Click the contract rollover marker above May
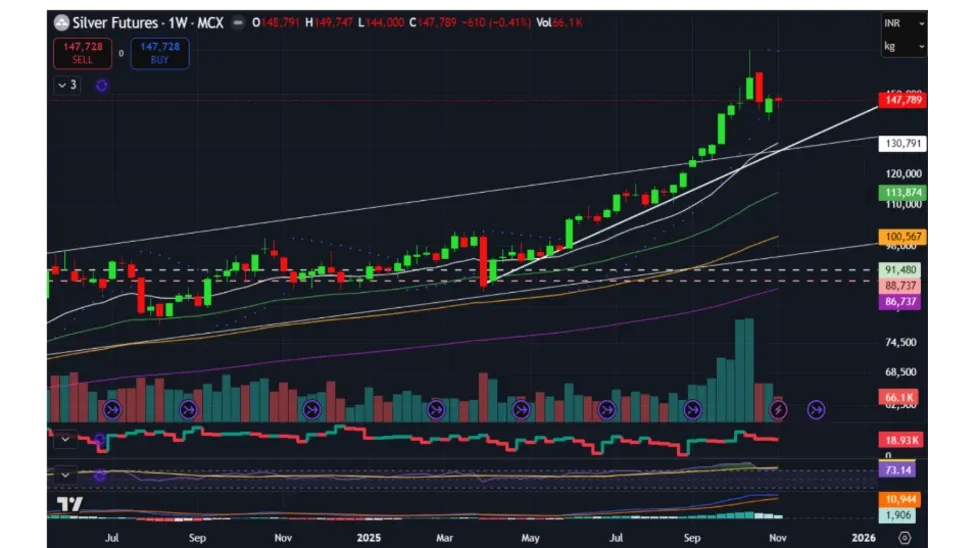Viewport: 974px width, 548px height. 521,410
